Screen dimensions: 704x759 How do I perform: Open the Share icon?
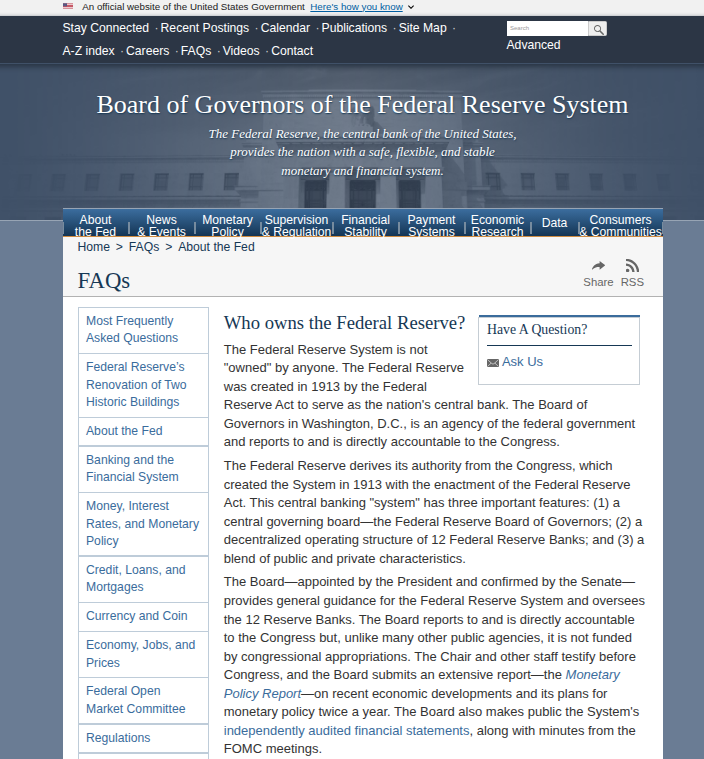tap(598, 266)
